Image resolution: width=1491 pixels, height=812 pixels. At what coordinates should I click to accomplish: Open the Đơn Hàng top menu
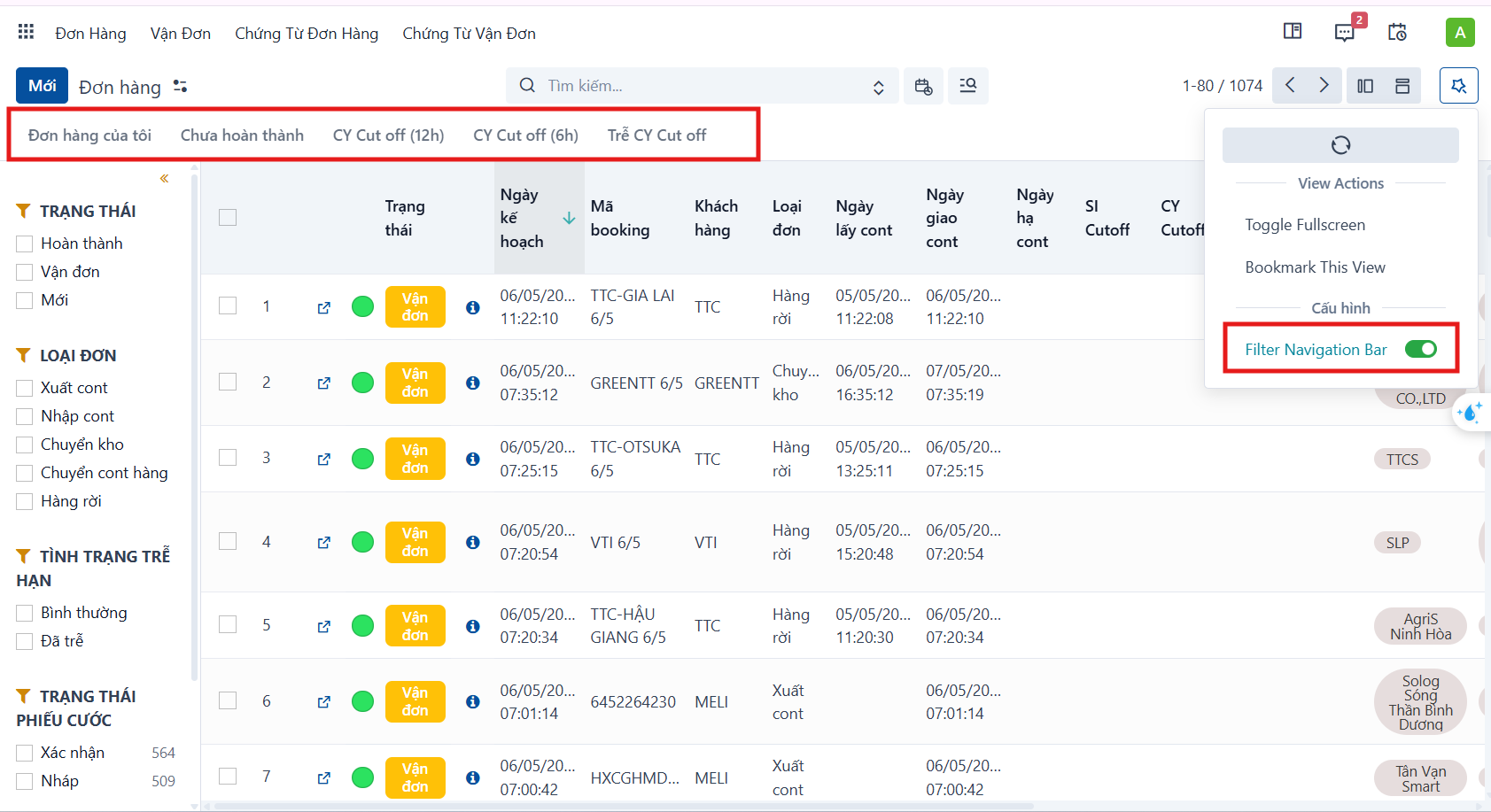[90, 34]
